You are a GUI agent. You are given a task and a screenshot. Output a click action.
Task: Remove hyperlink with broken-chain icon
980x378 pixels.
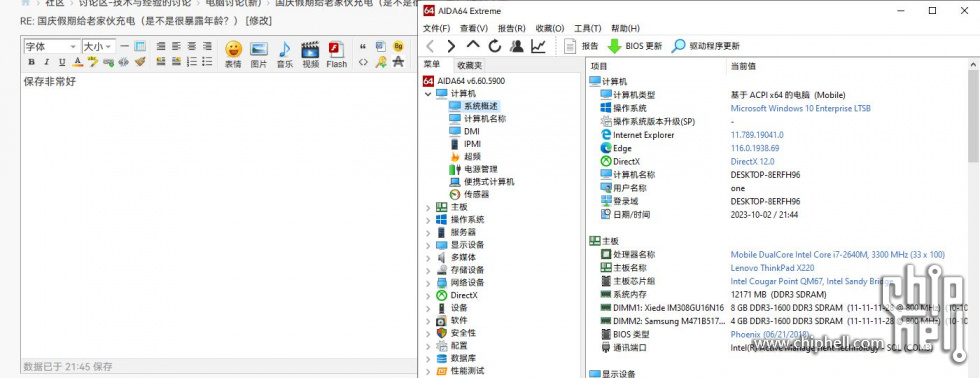click(123, 62)
